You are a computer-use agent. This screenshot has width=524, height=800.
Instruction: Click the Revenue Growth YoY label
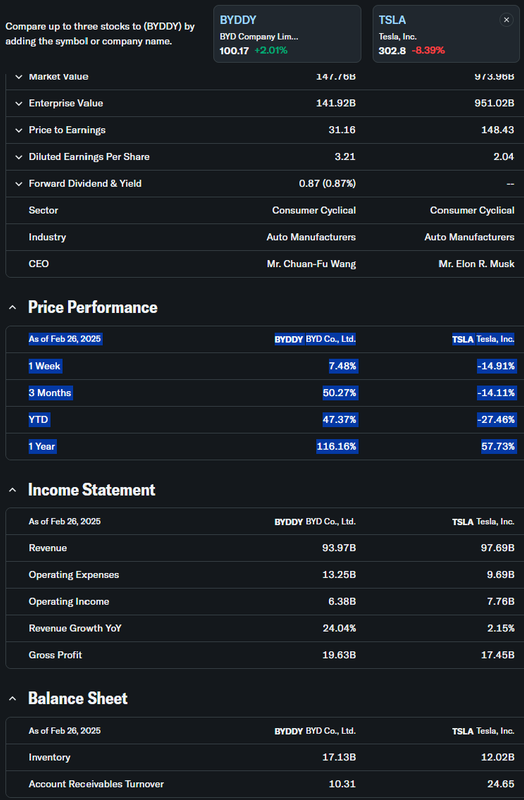coord(75,629)
